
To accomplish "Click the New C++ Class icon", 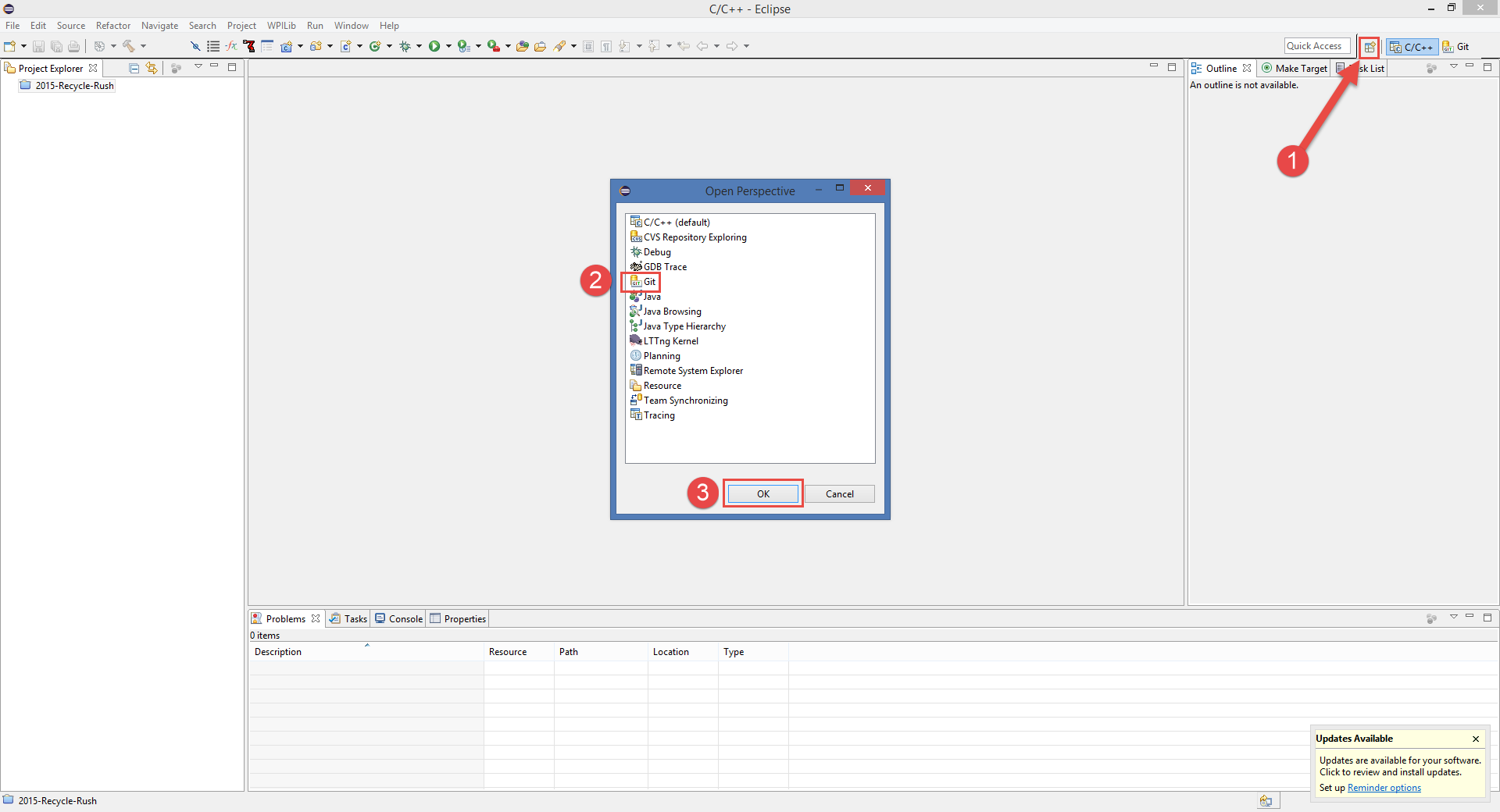I will click(x=375, y=46).
